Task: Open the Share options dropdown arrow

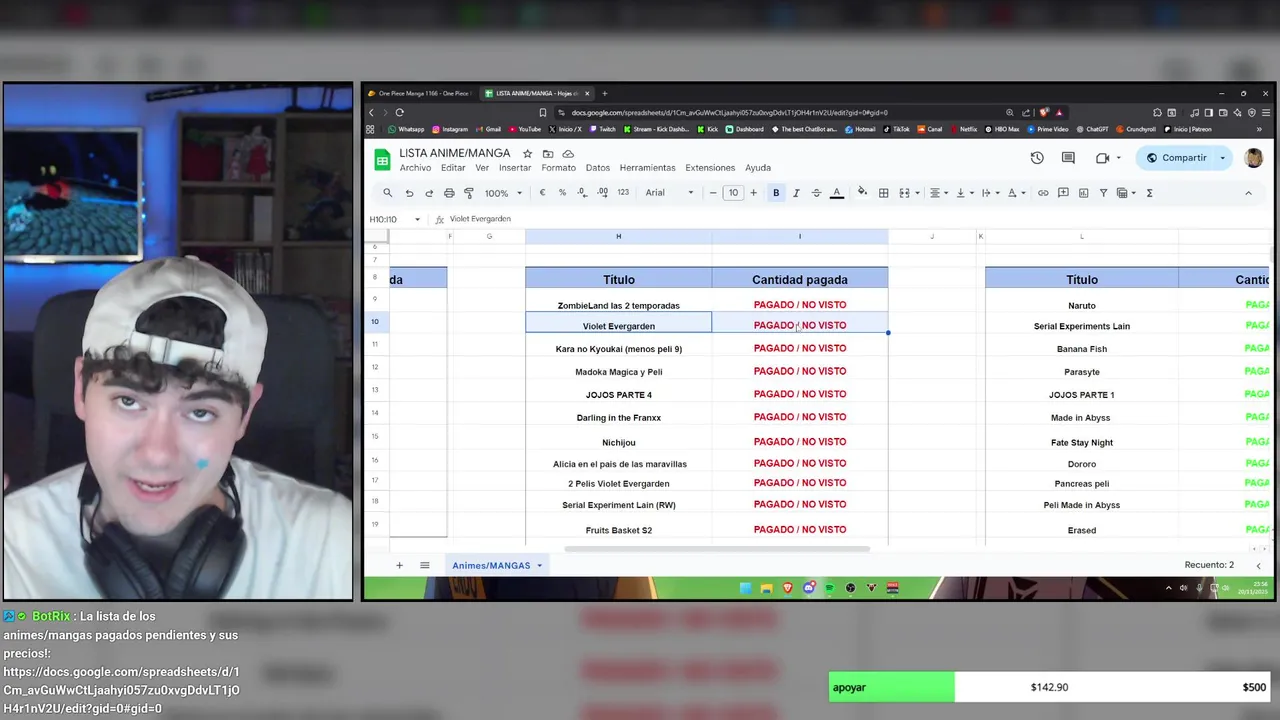Action: (1222, 158)
